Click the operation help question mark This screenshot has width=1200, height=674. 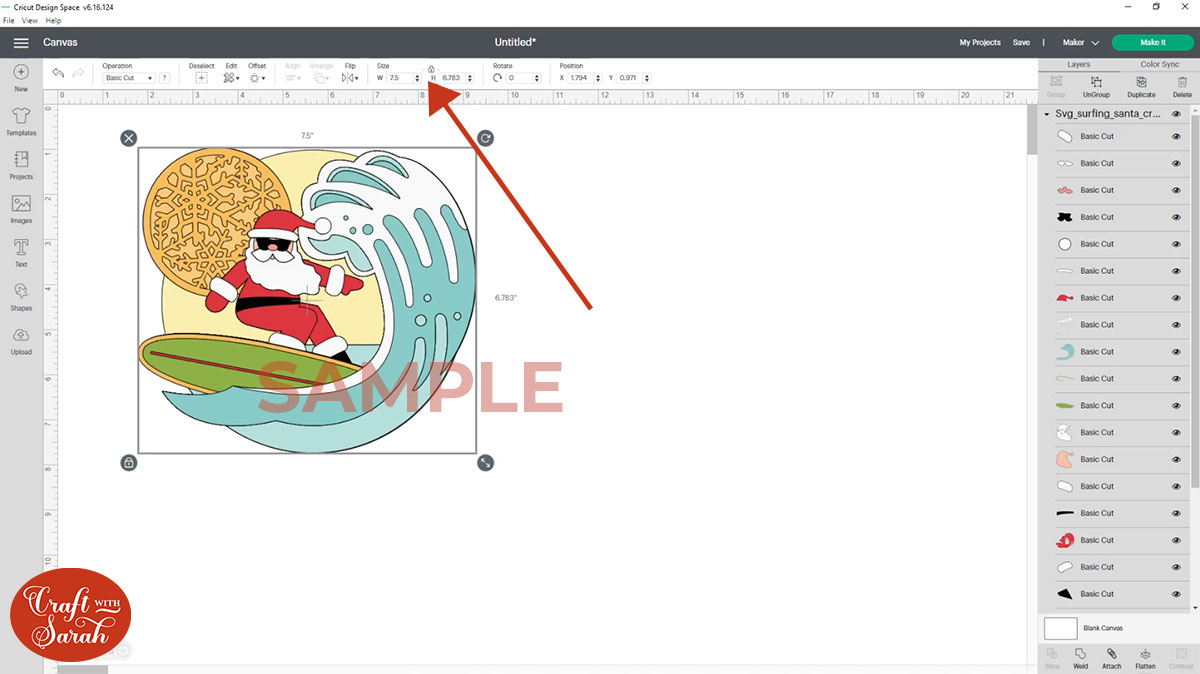pyautogui.click(x=164, y=77)
